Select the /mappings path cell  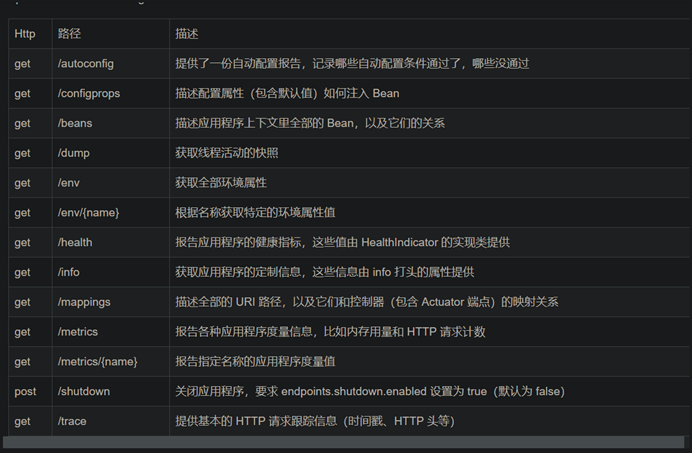(85, 302)
